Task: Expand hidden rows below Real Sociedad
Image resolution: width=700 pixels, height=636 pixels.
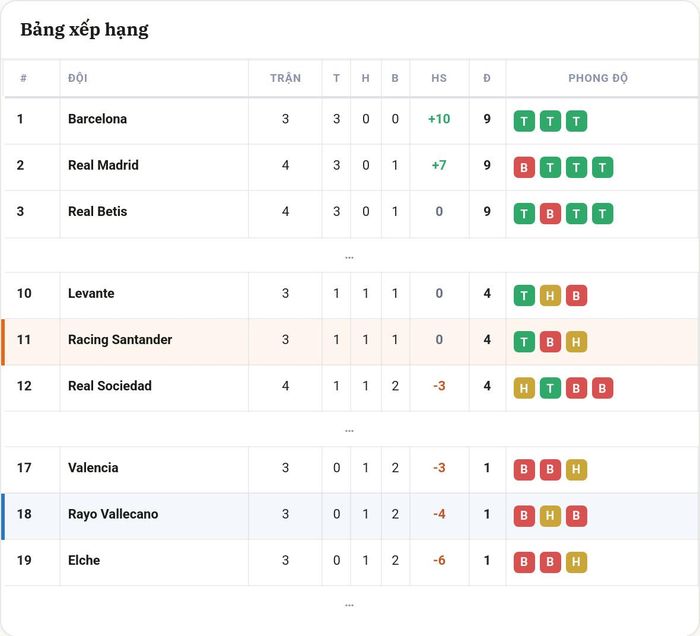Action: pos(350,430)
